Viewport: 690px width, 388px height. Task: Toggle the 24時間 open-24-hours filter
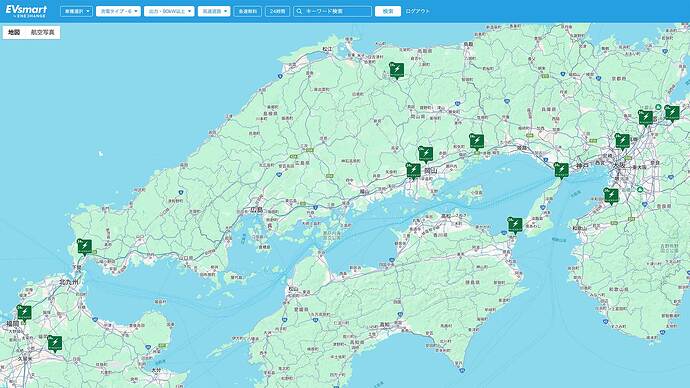(x=278, y=11)
